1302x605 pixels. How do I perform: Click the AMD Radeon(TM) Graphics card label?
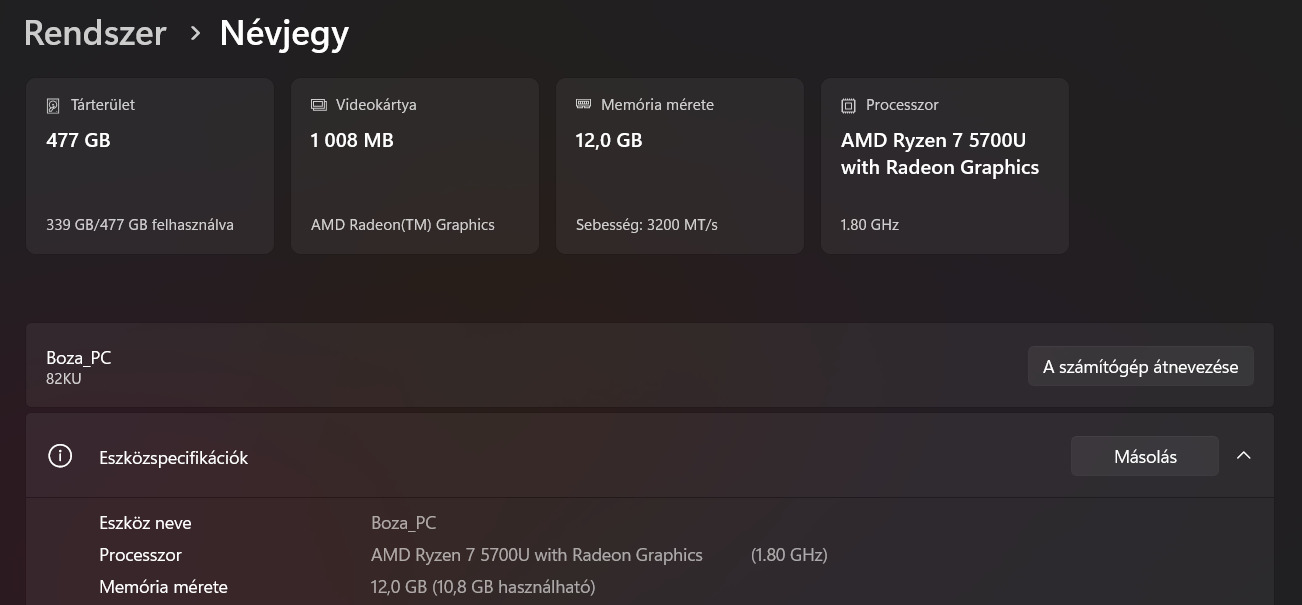pos(402,225)
